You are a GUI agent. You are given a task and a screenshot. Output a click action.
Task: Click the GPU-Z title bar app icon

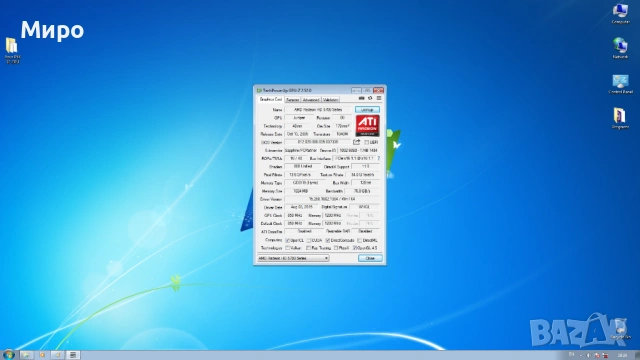[x=259, y=90]
